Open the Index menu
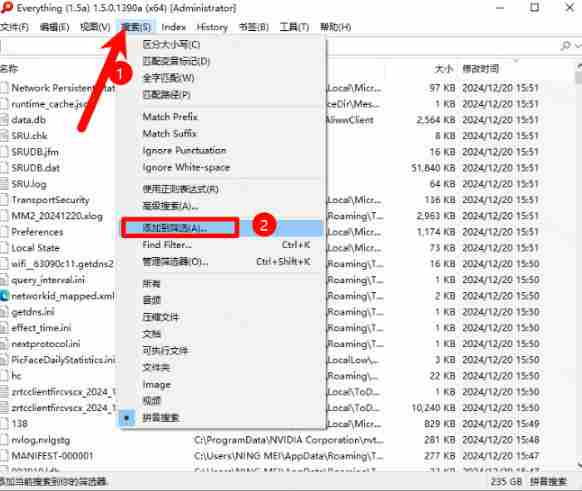 pos(173,27)
